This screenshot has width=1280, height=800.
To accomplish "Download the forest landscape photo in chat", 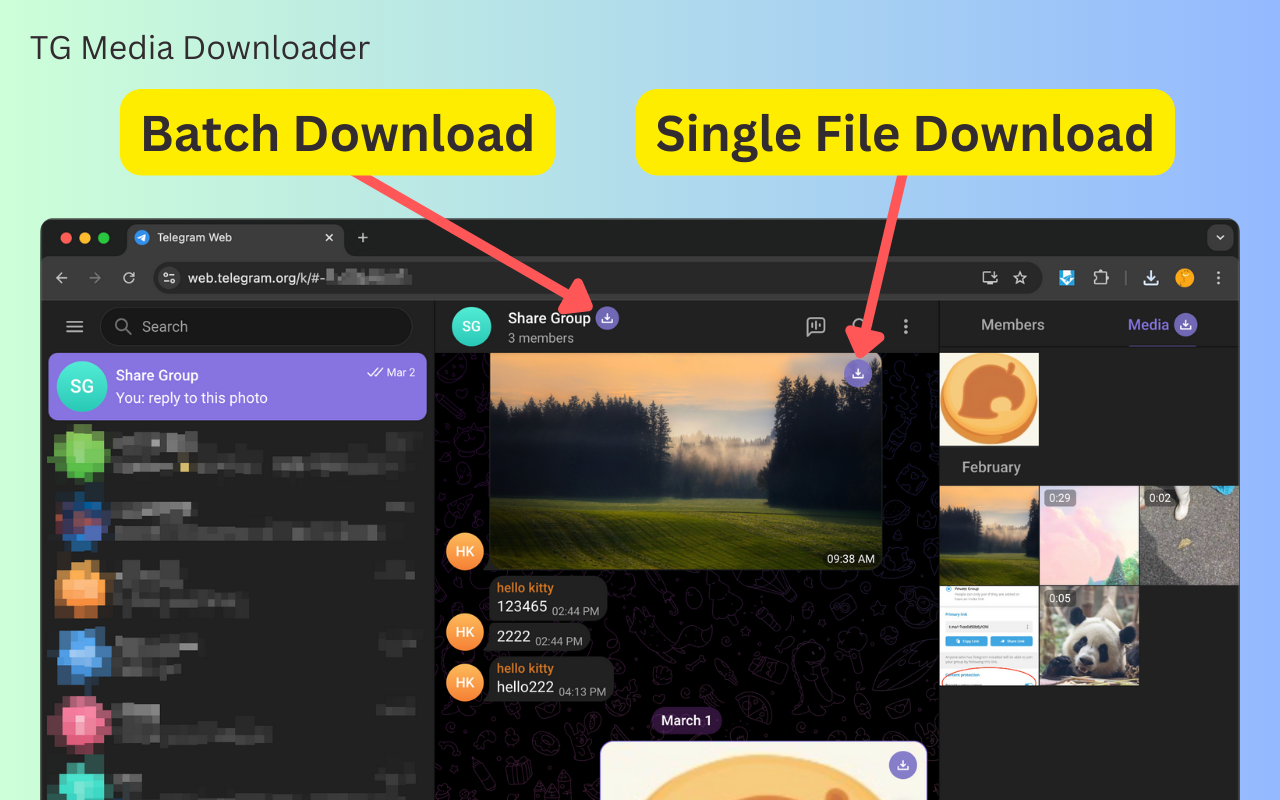I will point(858,373).
